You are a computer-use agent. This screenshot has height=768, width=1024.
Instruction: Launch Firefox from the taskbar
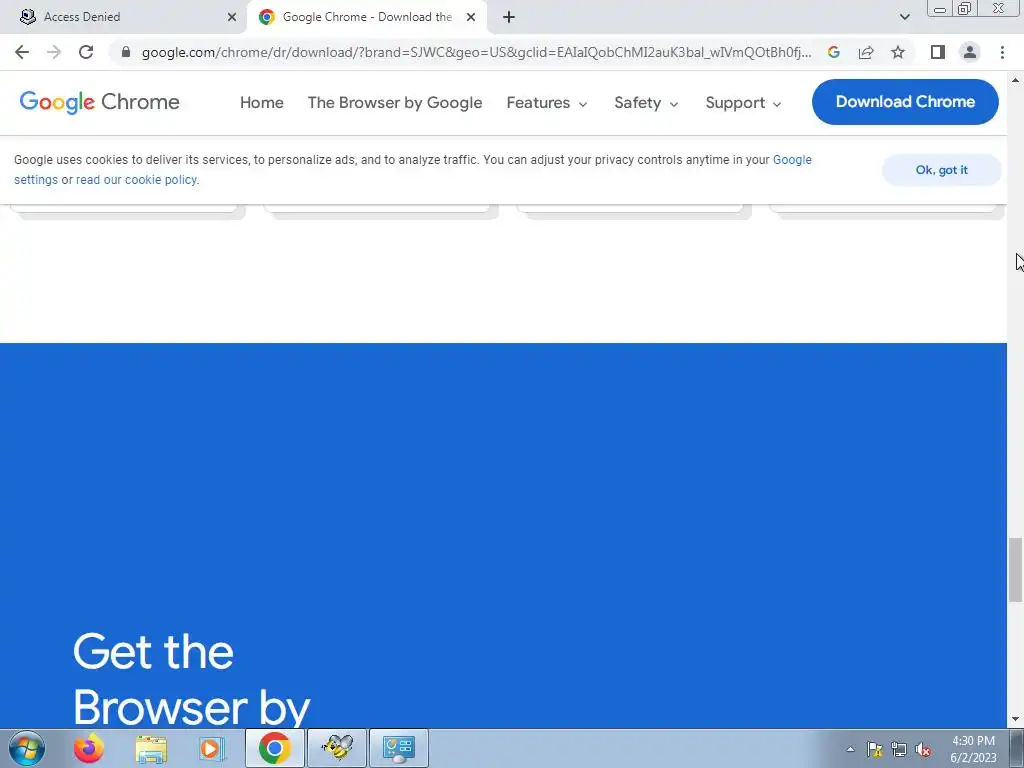point(89,748)
